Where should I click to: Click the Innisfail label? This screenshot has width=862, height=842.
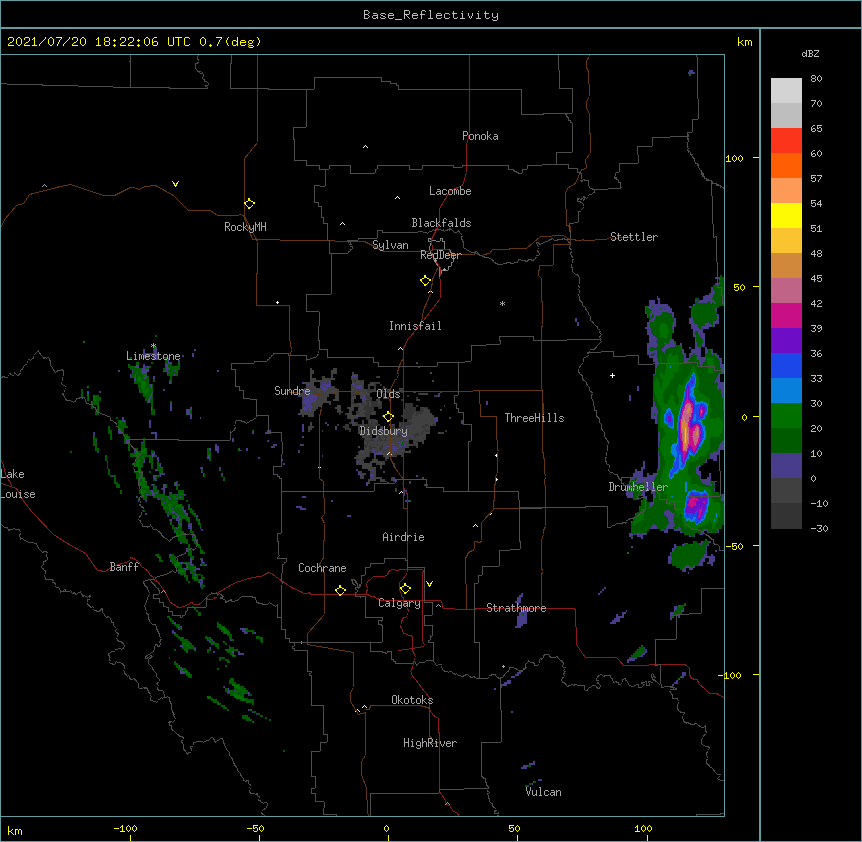click(415, 326)
